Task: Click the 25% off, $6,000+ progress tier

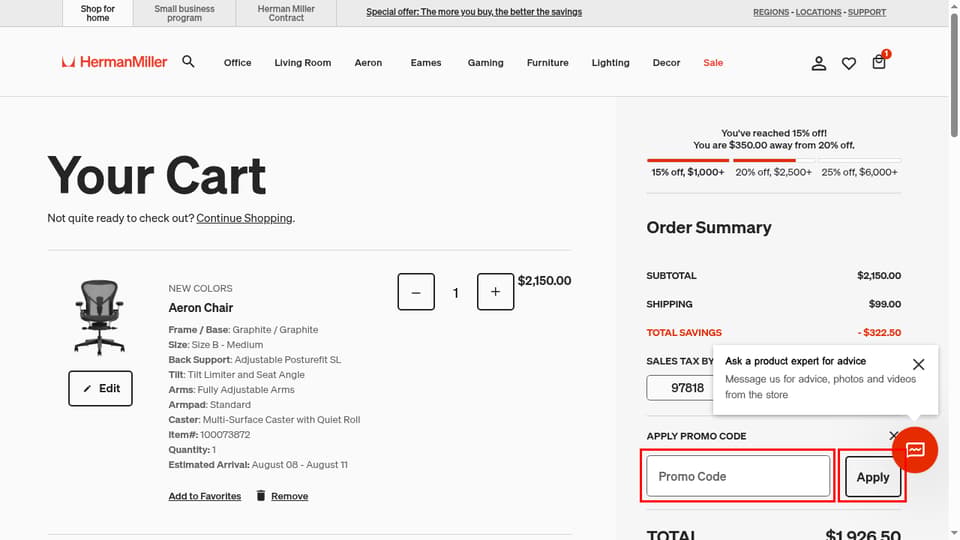Action: pos(859,172)
